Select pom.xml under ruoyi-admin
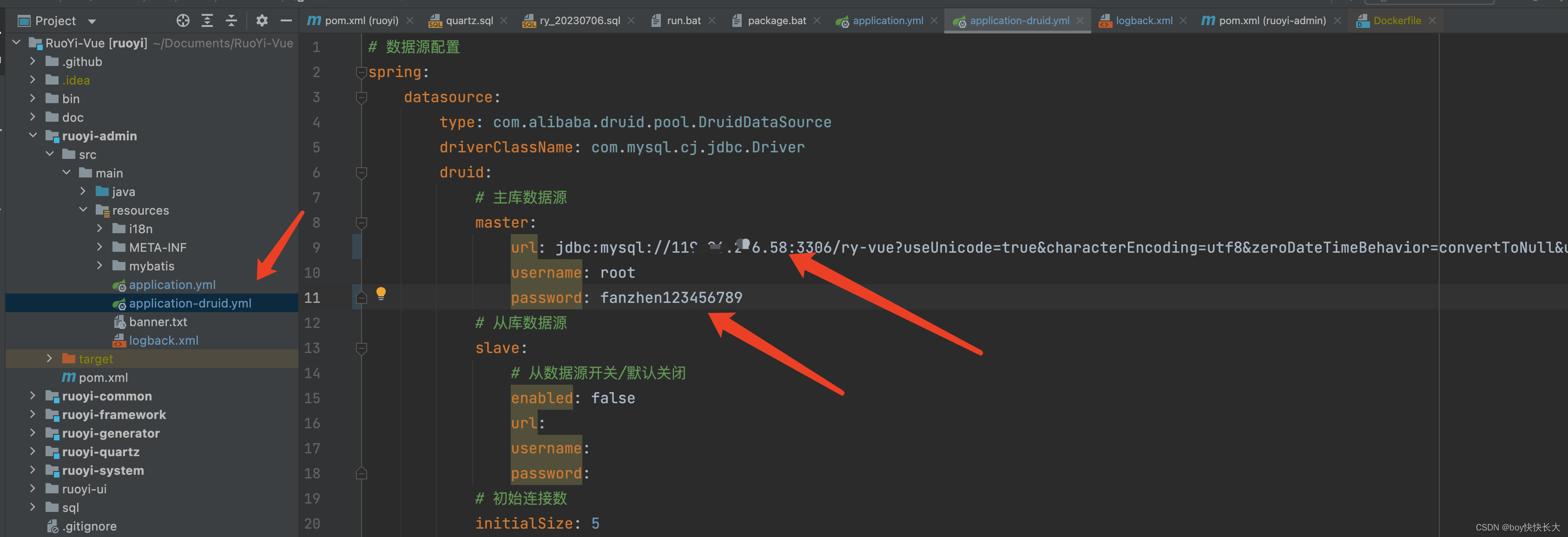The width and height of the screenshot is (1568, 537). [103, 377]
